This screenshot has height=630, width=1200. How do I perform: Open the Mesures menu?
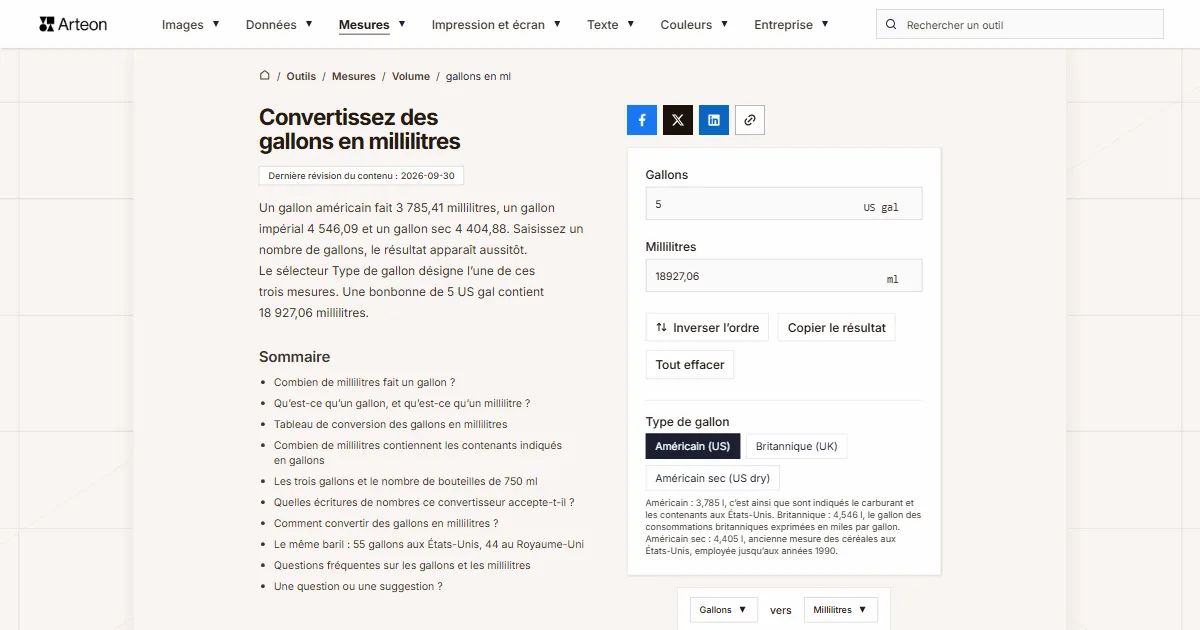[372, 24]
